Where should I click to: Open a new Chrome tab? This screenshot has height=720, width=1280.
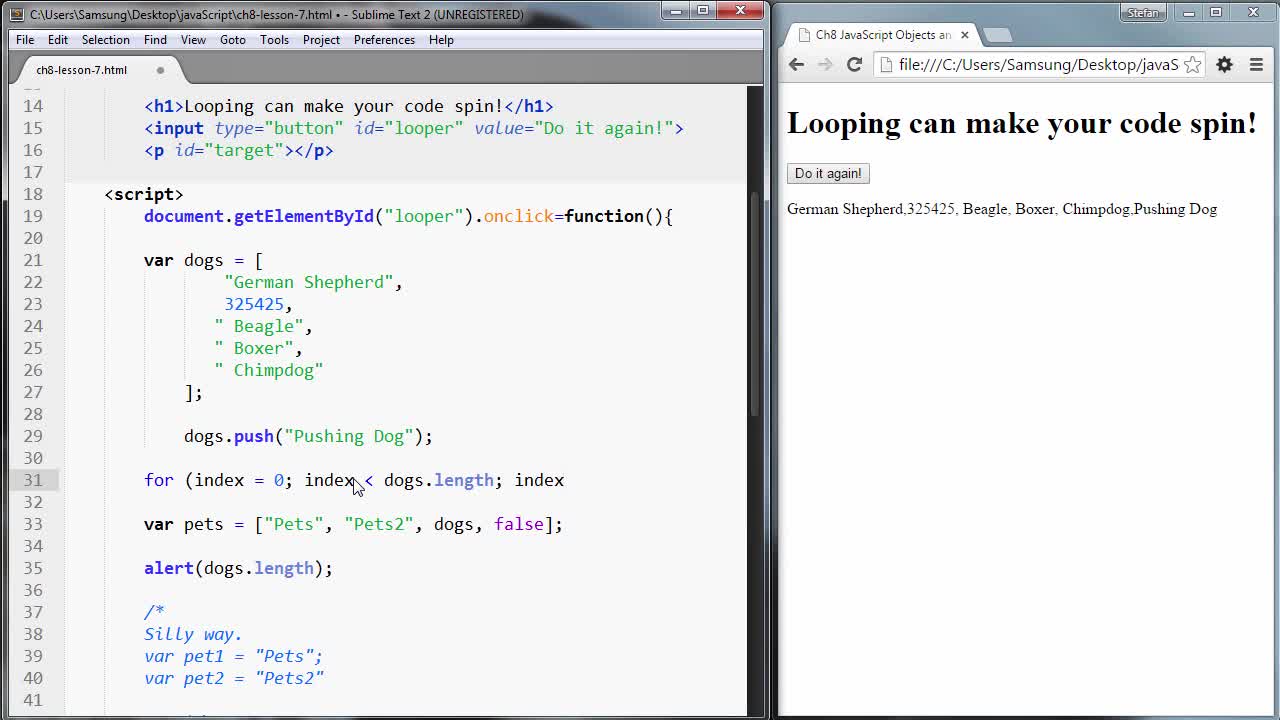pyautogui.click(x=997, y=35)
